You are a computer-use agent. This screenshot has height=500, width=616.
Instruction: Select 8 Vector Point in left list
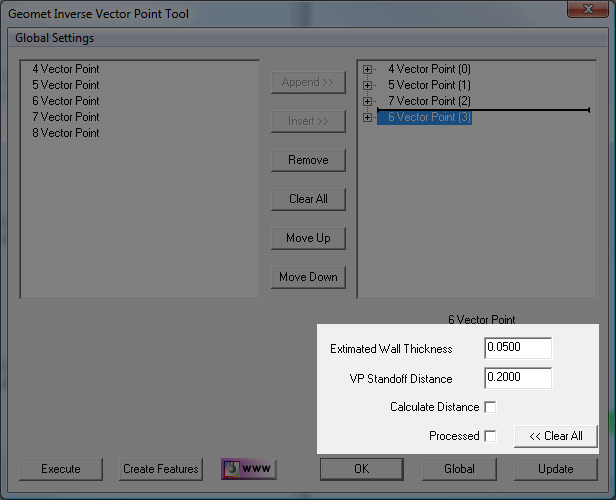pyautogui.click(x=66, y=133)
